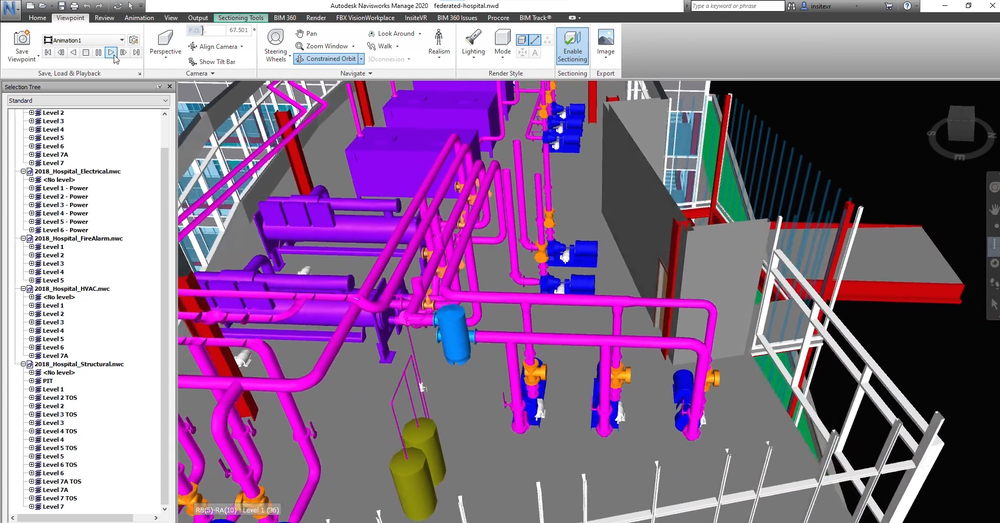Collapse the 2018_Hospital_HVAC.nwc tree node
1000x523 pixels.
24,288
